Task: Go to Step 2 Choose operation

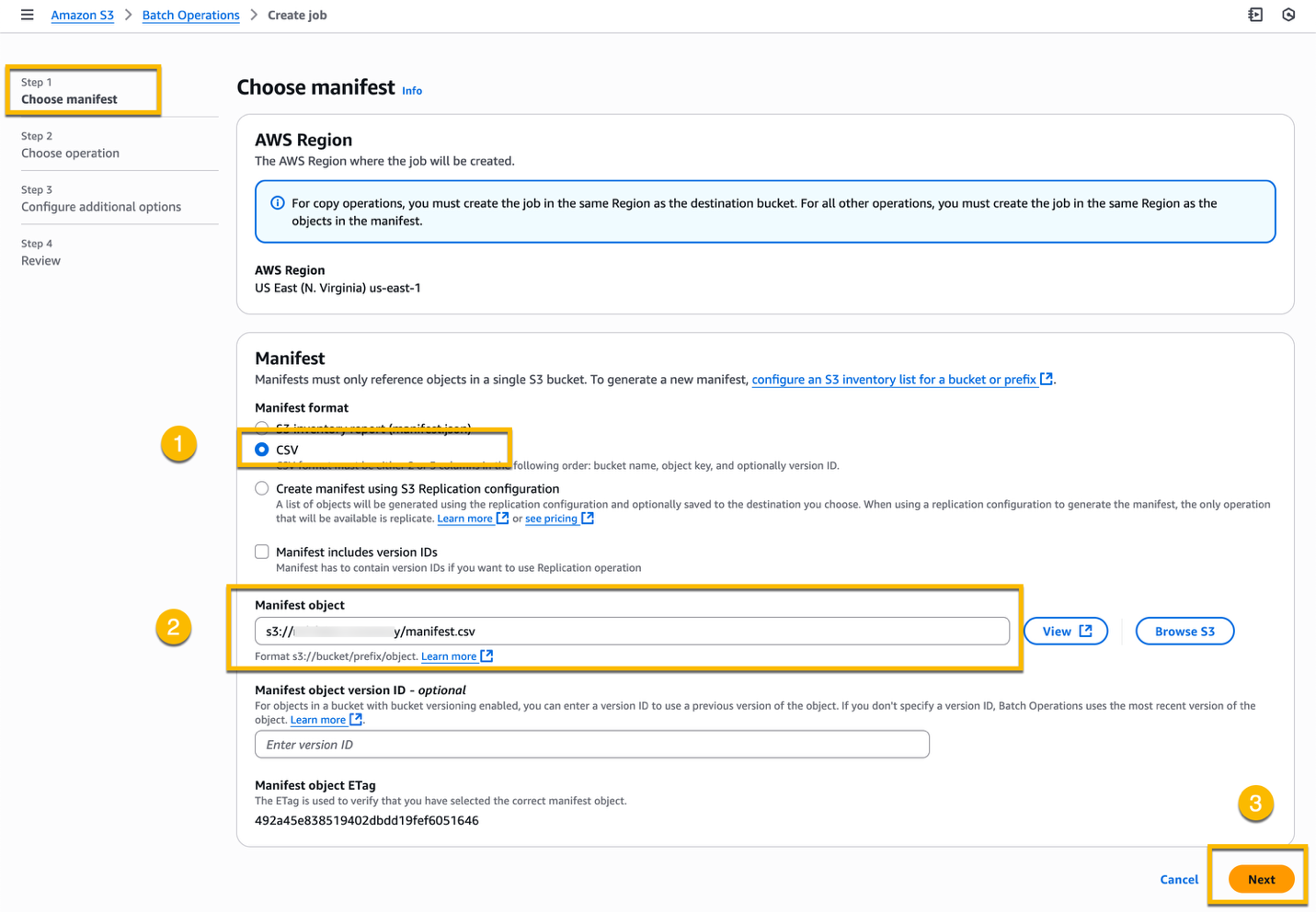Action: tap(70, 153)
